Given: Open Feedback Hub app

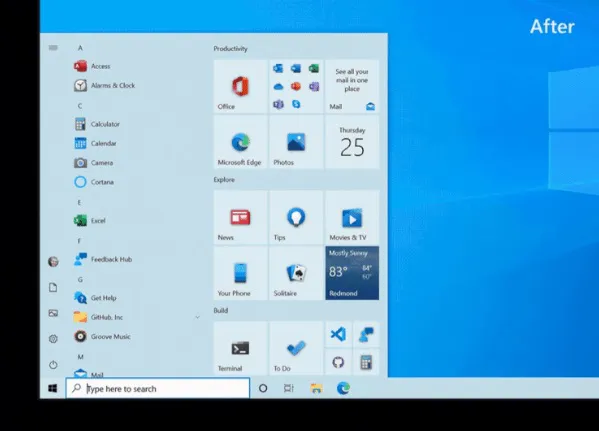Looking at the screenshot, I should (103, 259).
